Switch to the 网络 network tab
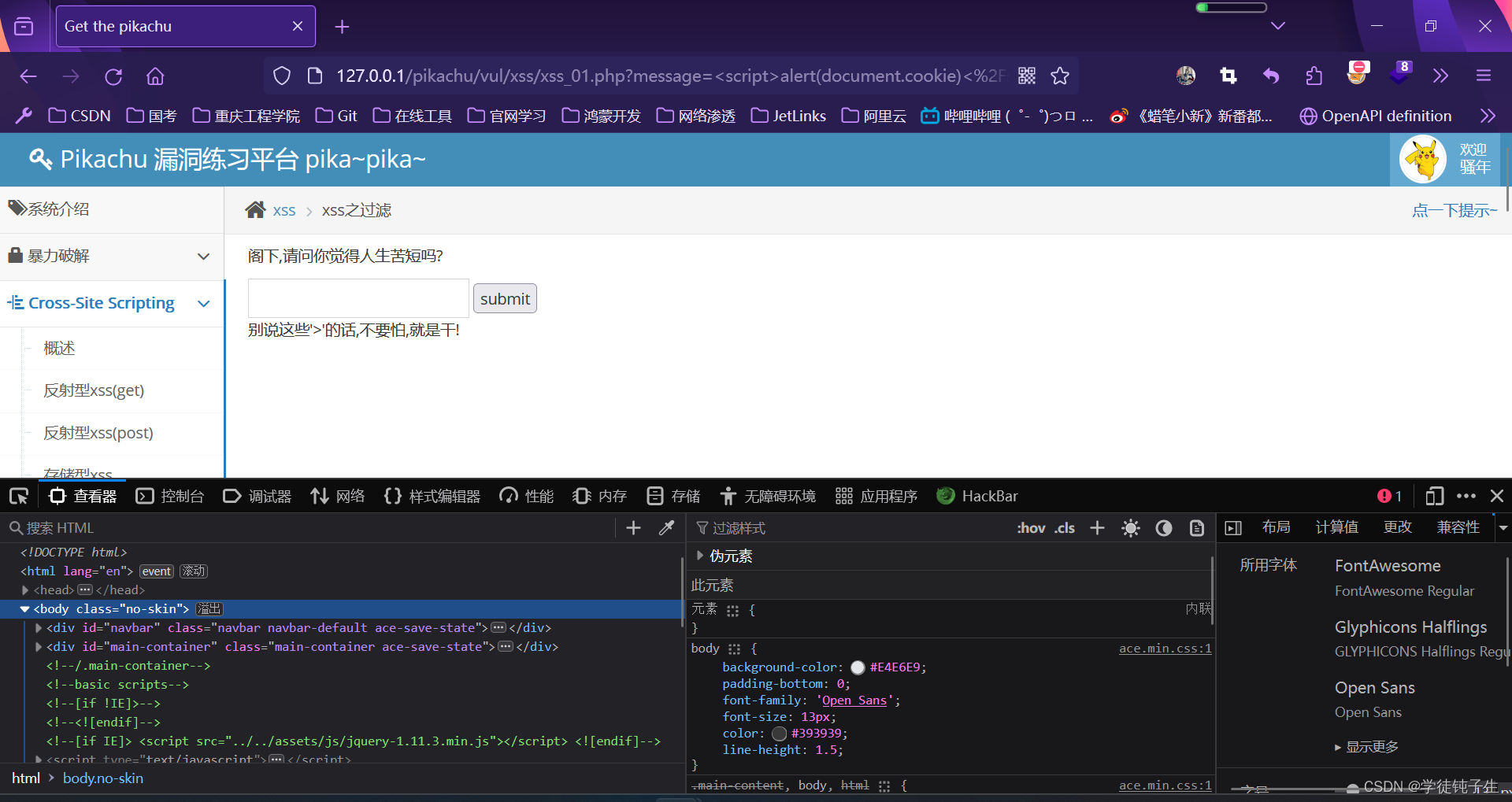The width and height of the screenshot is (1512, 802). (338, 496)
